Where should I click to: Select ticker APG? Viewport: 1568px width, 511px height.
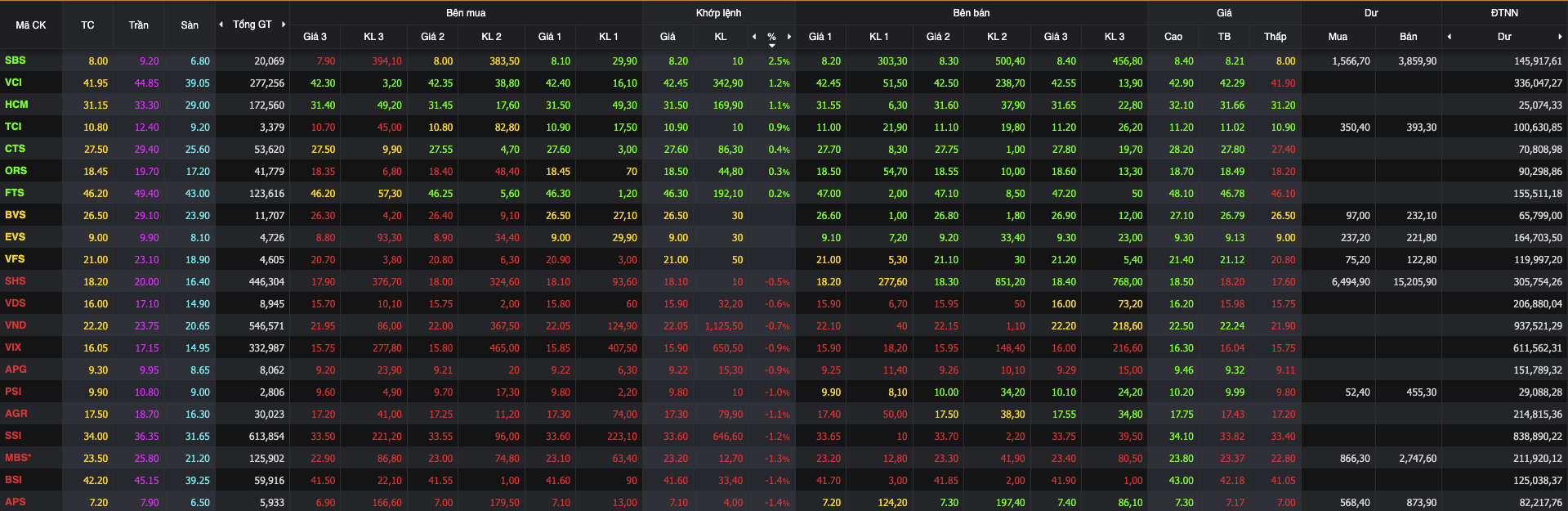click(x=16, y=370)
